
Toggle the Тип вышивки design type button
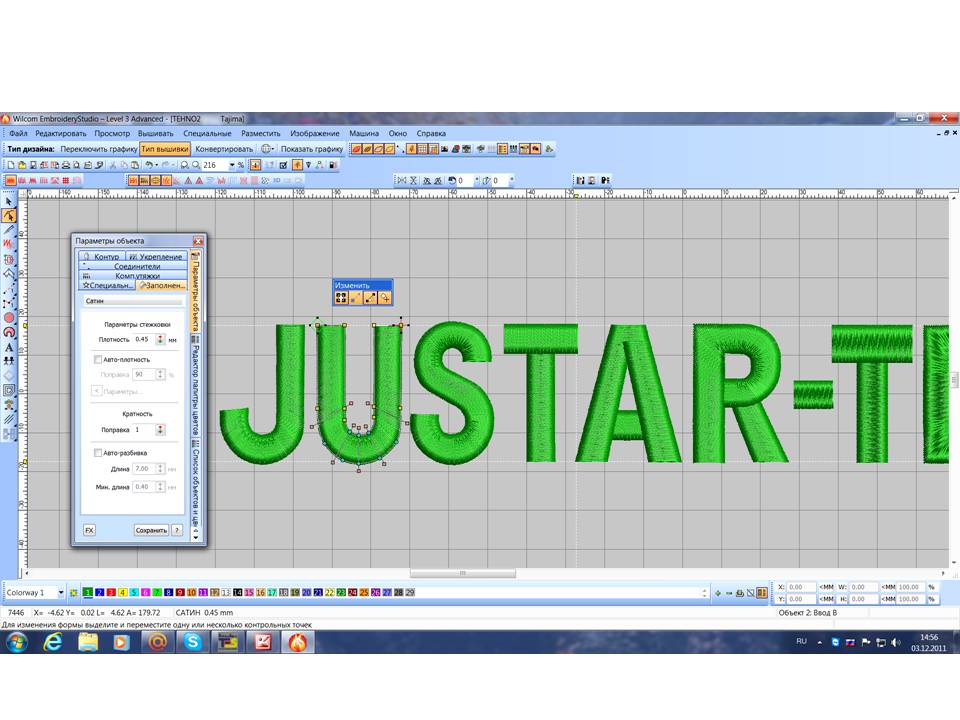(x=165, y=149)
